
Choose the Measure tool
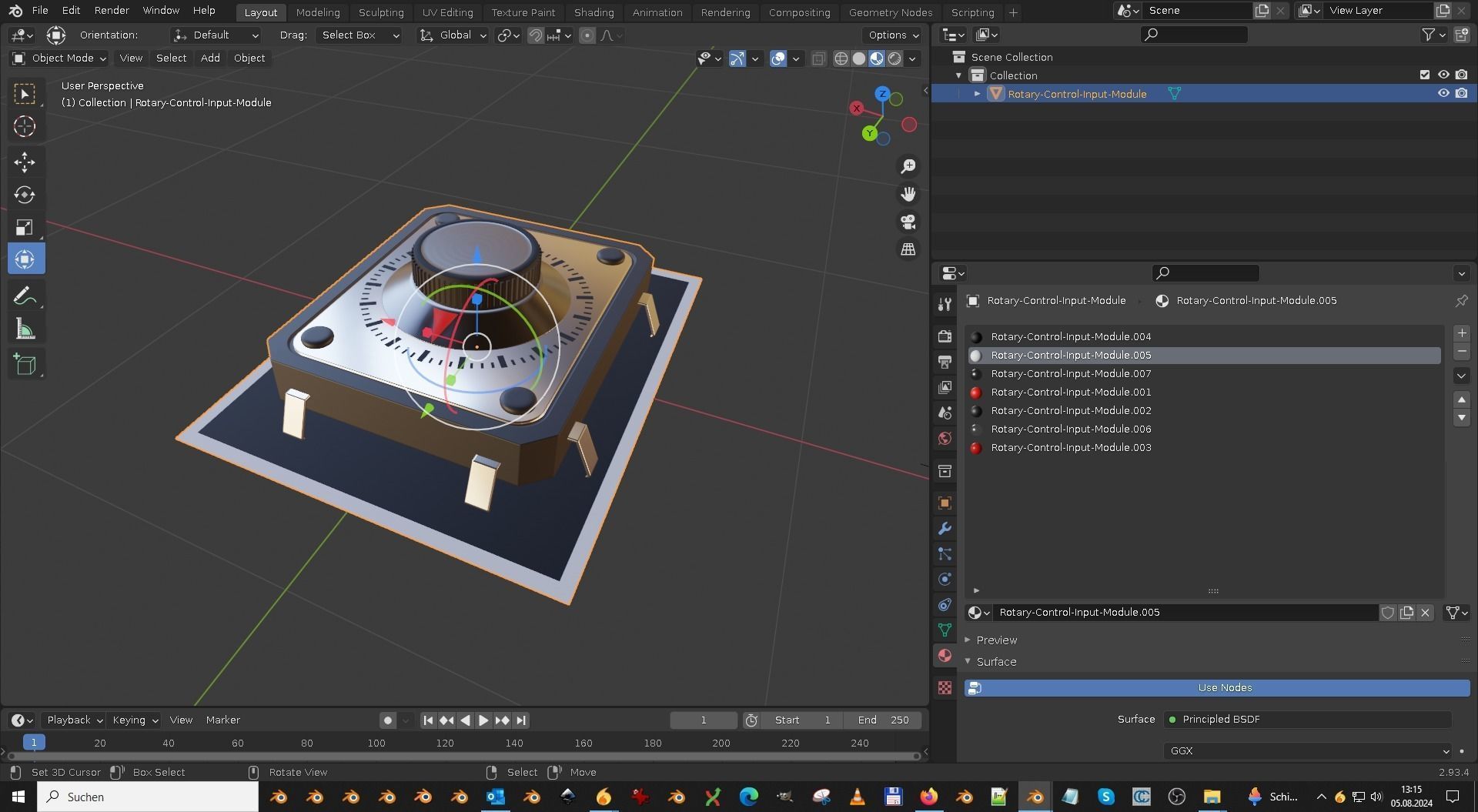click(x=25, y=329)
